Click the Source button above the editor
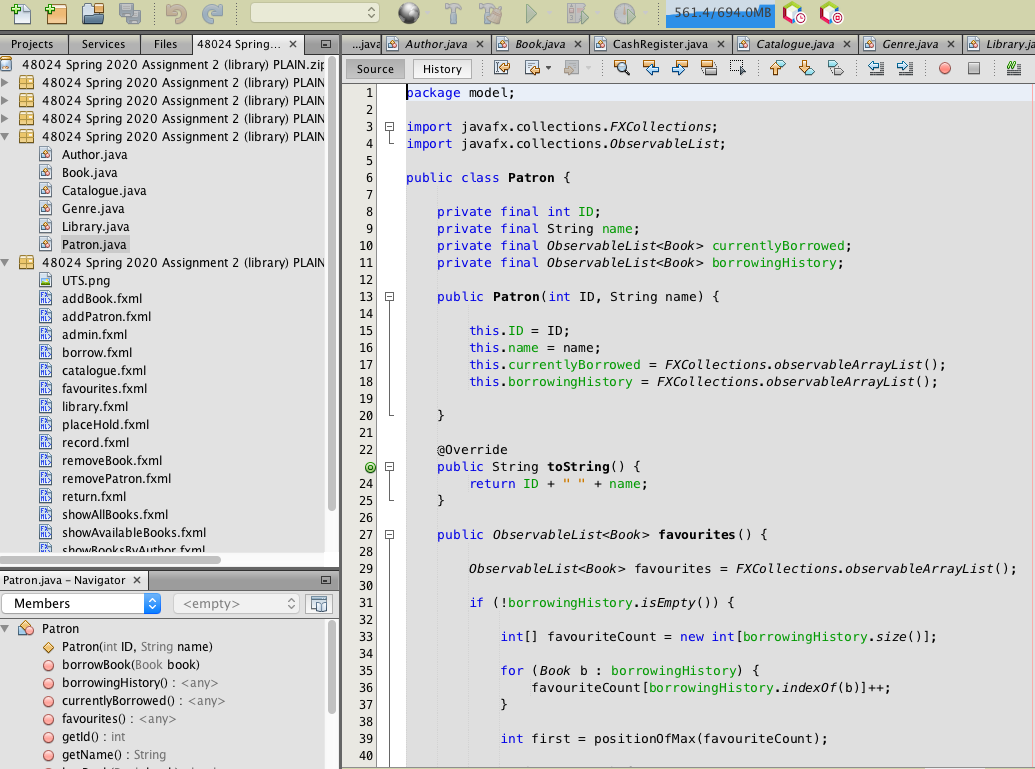This screenshot has width=1035, height=769. tap(375, 68)
